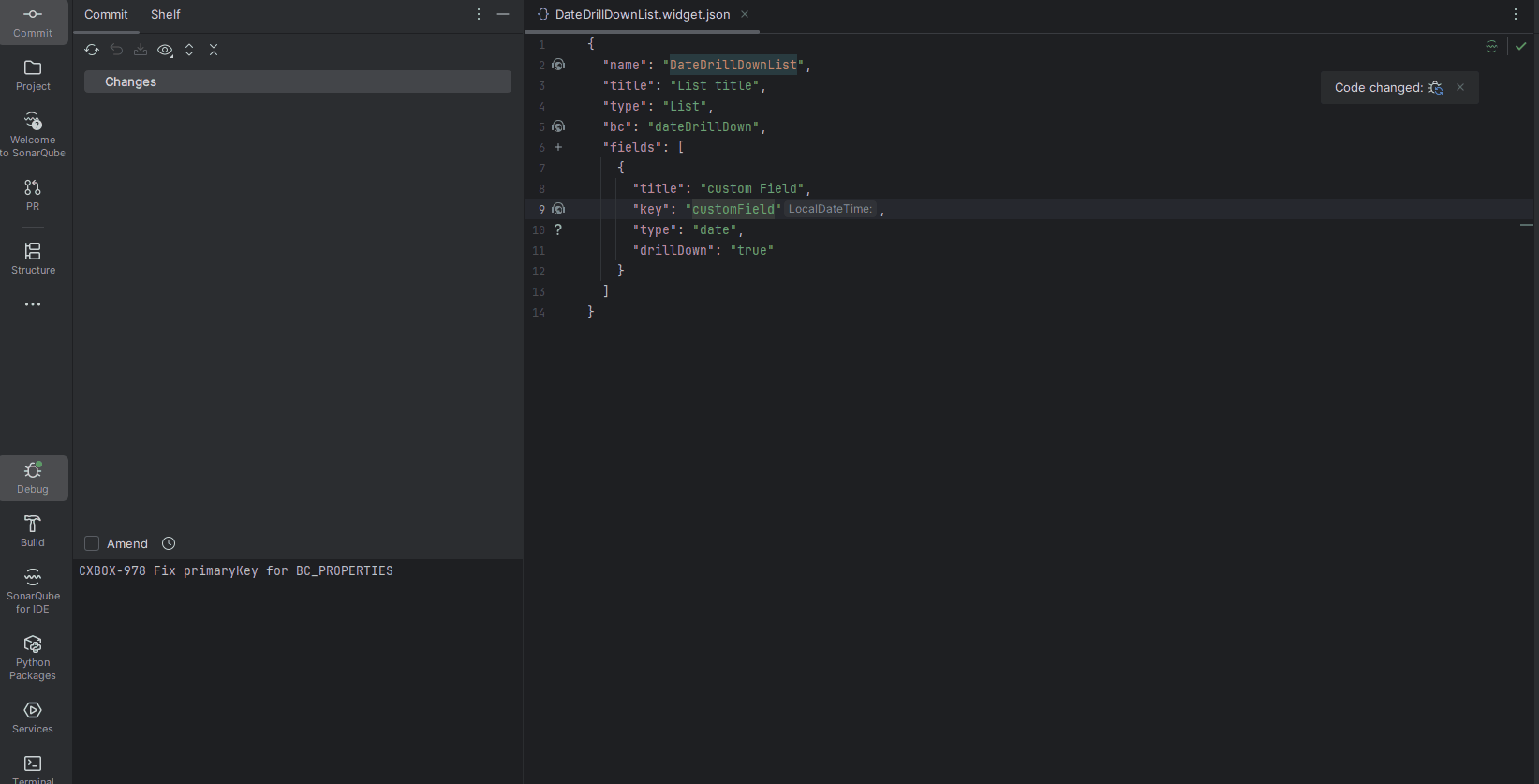Open the Services tool window
Image resolution: width=1539 pixels, height=784 pixels.
(x=33, y=717)
